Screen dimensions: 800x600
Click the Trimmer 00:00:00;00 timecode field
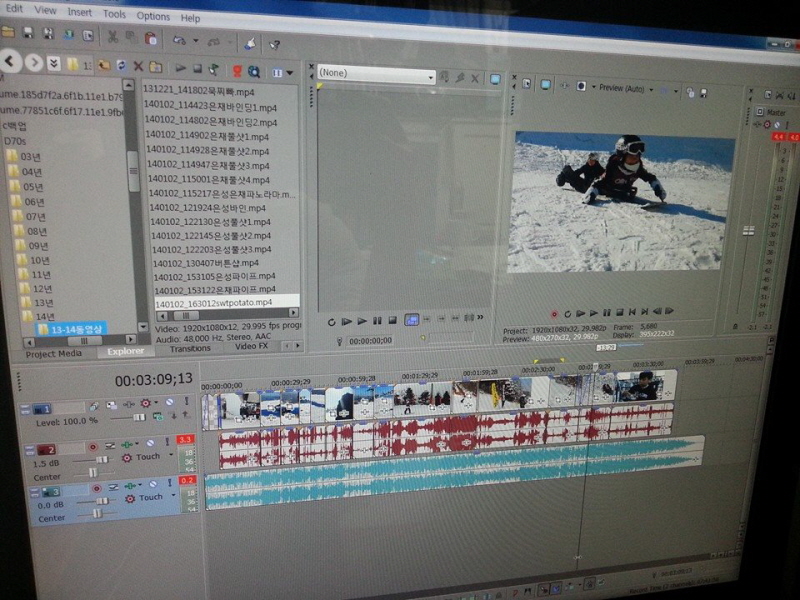pyautogui.click(x=370, y=340)
